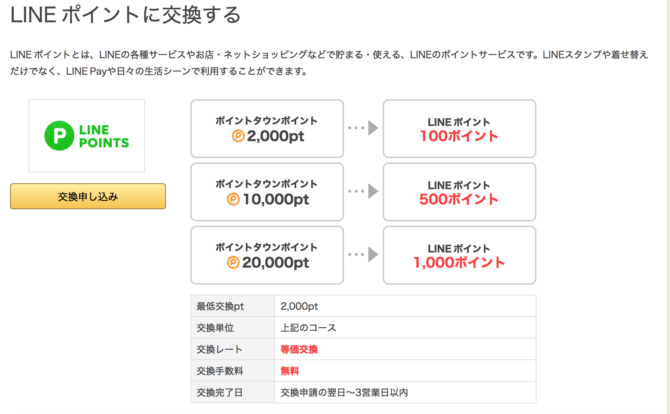This screenshot has height=414, width=670.
Task: Click the 交換完了日 value cell
Action: click(x=405, y=392)
